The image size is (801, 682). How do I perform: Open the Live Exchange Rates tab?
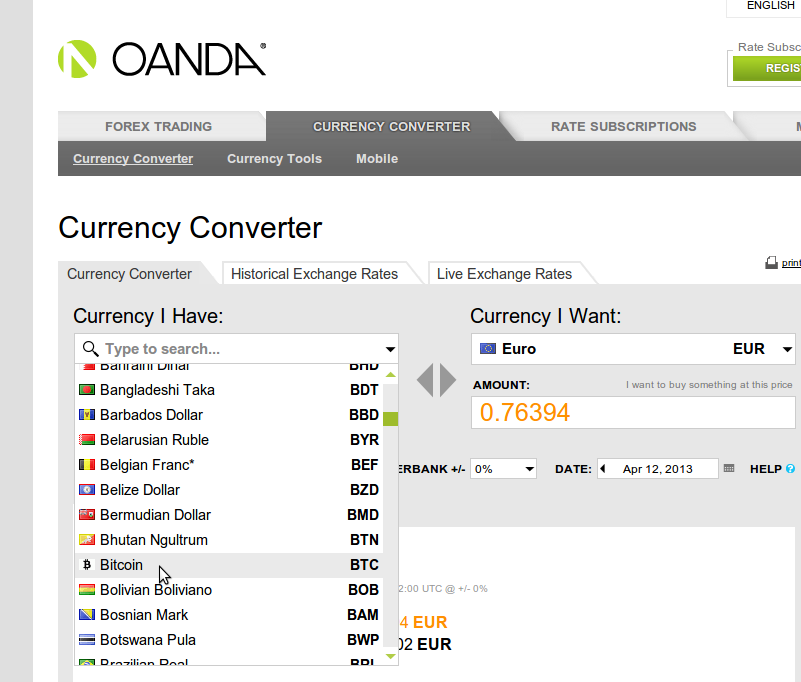pos(504,274)
